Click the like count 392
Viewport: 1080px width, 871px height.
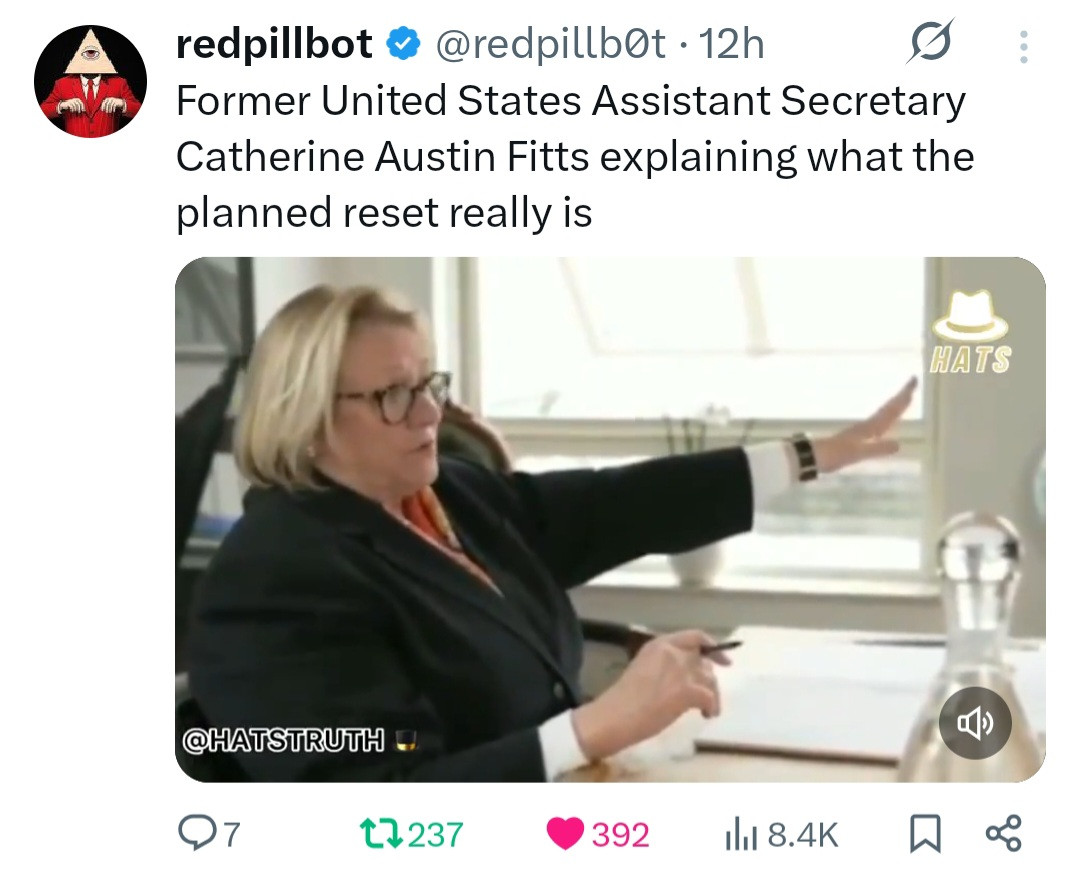coord(621,835)
